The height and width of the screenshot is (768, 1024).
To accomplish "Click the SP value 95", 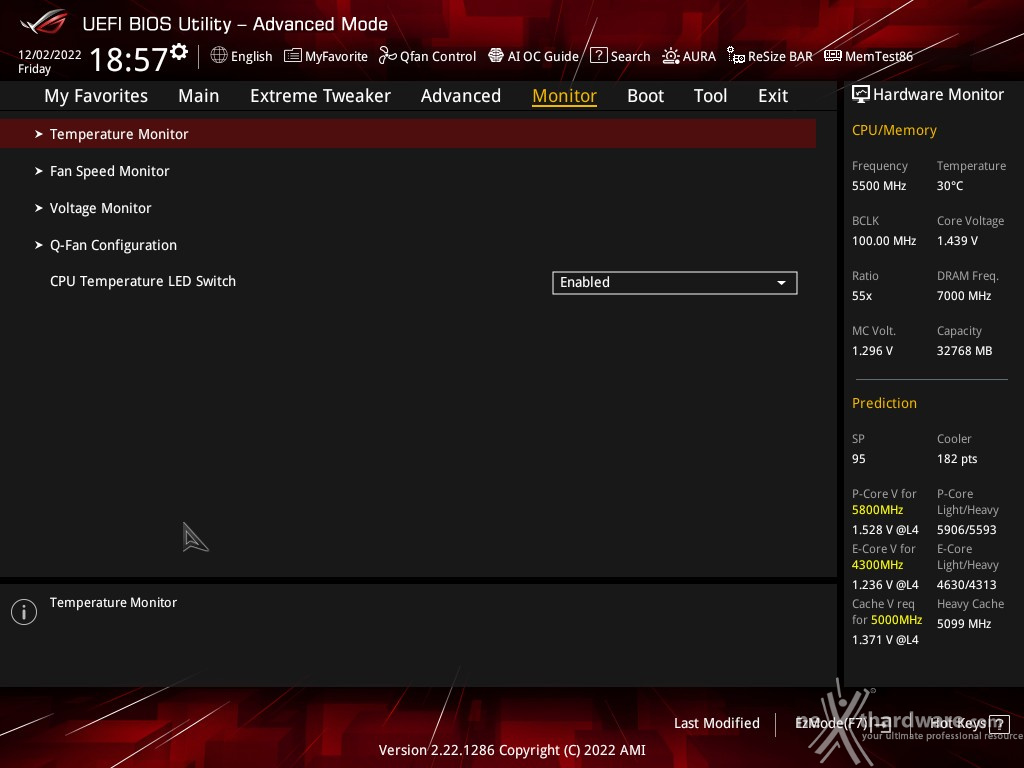I will pos(859,458).
